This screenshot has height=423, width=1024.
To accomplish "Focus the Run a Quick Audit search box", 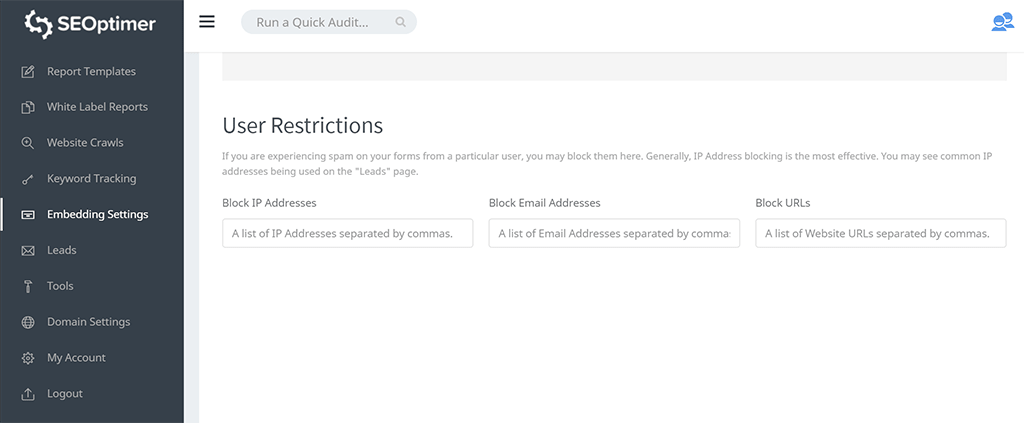I will 320,22.
